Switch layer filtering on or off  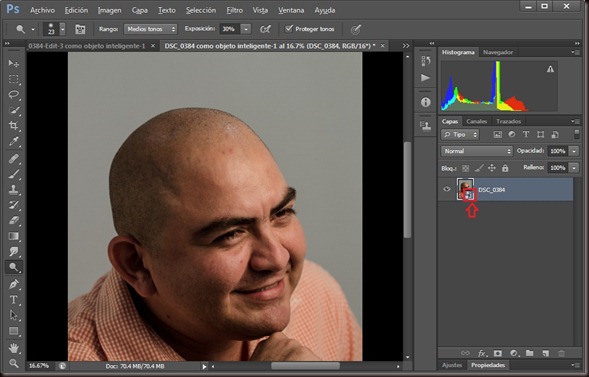point(577,134)
